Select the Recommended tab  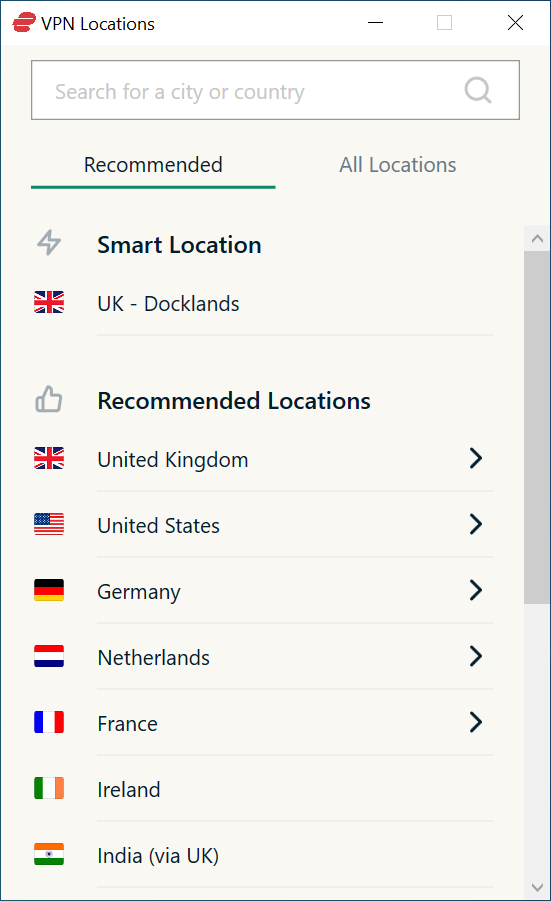coord(153,165)
